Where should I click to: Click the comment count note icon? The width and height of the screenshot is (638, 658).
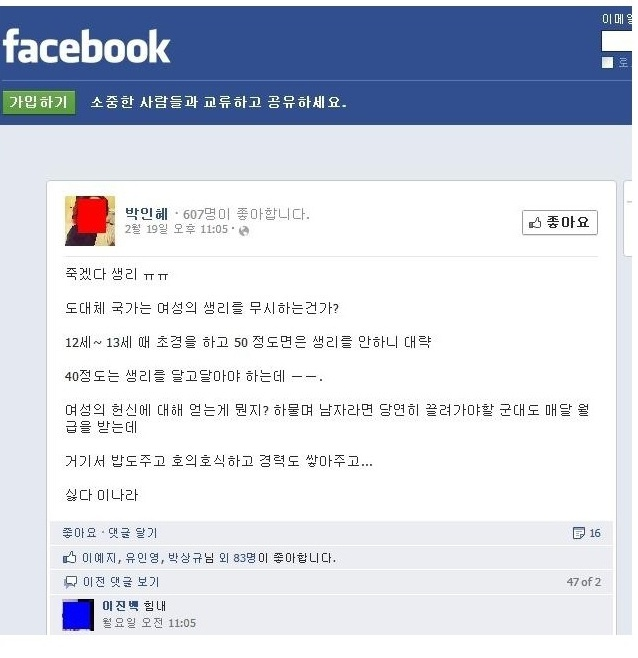click(578, 533)
